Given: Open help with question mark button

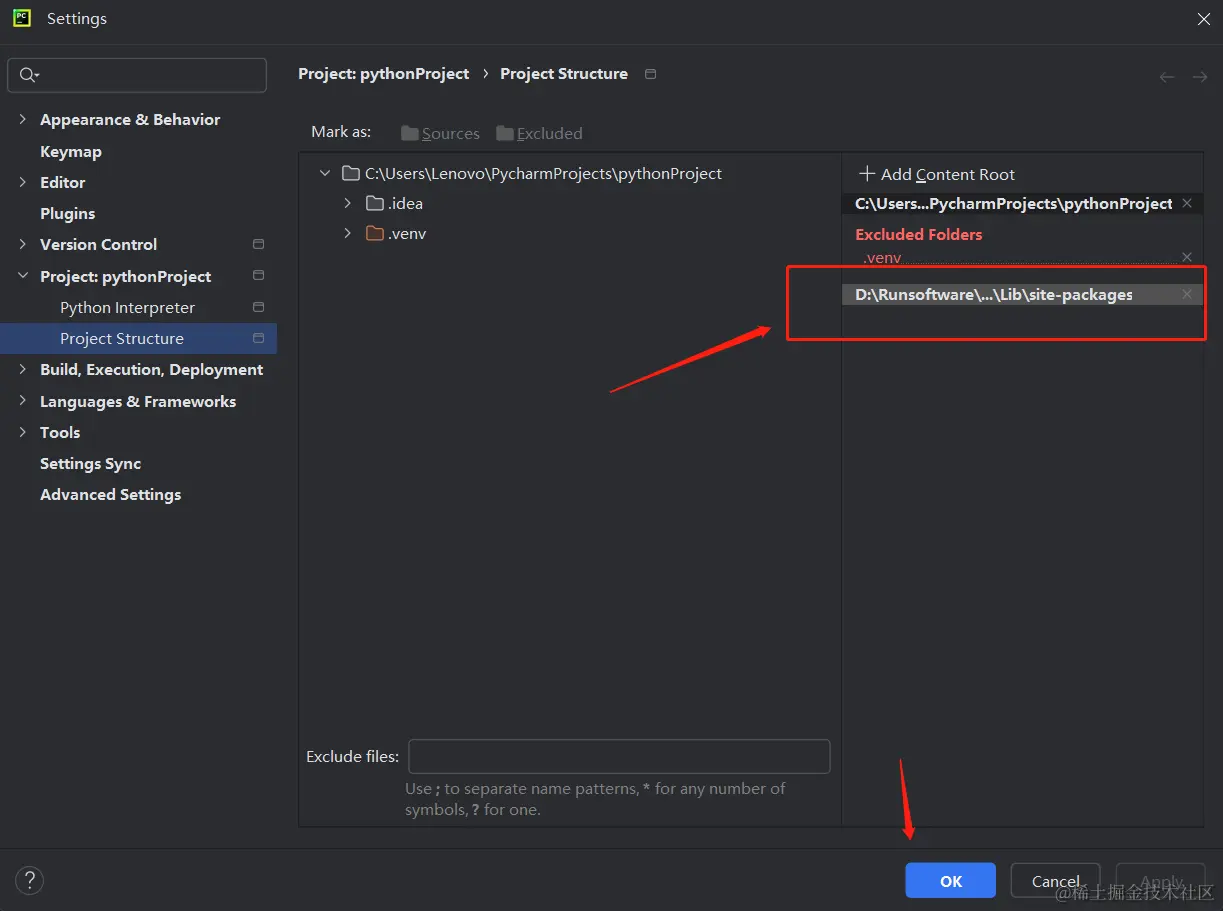Looking at the screenshot, I should (x=30, y=880).
